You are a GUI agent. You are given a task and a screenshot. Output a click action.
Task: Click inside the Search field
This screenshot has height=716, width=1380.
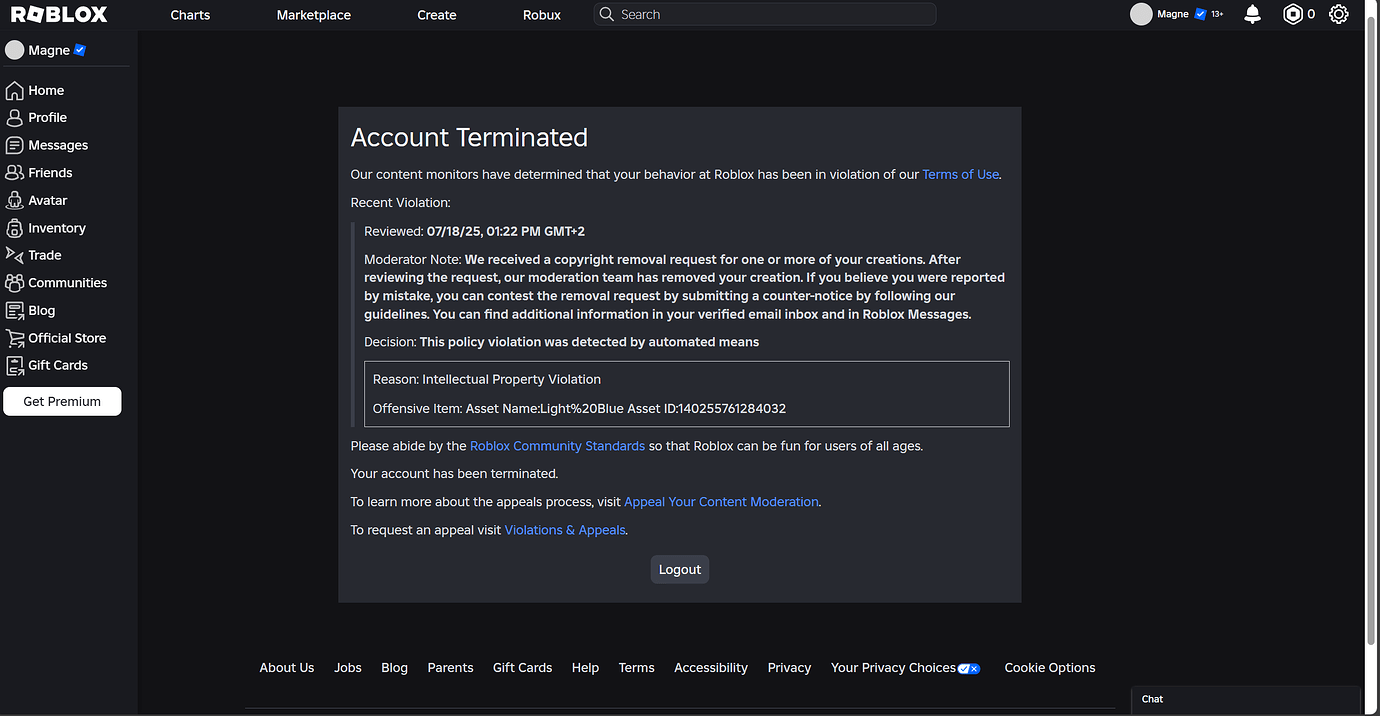click(x=763, y=14)
